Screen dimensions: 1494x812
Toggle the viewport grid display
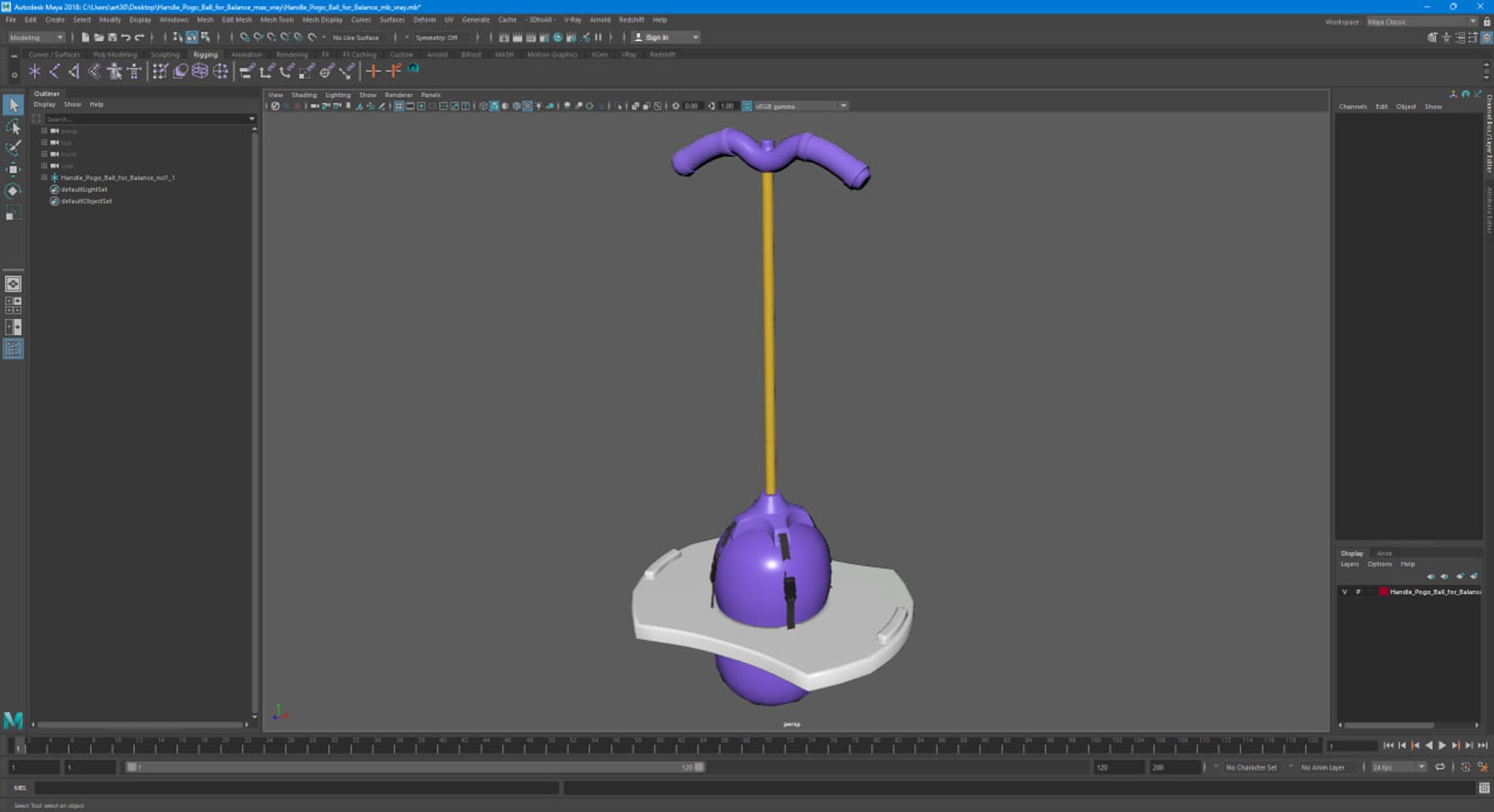(x=398, y=107)
